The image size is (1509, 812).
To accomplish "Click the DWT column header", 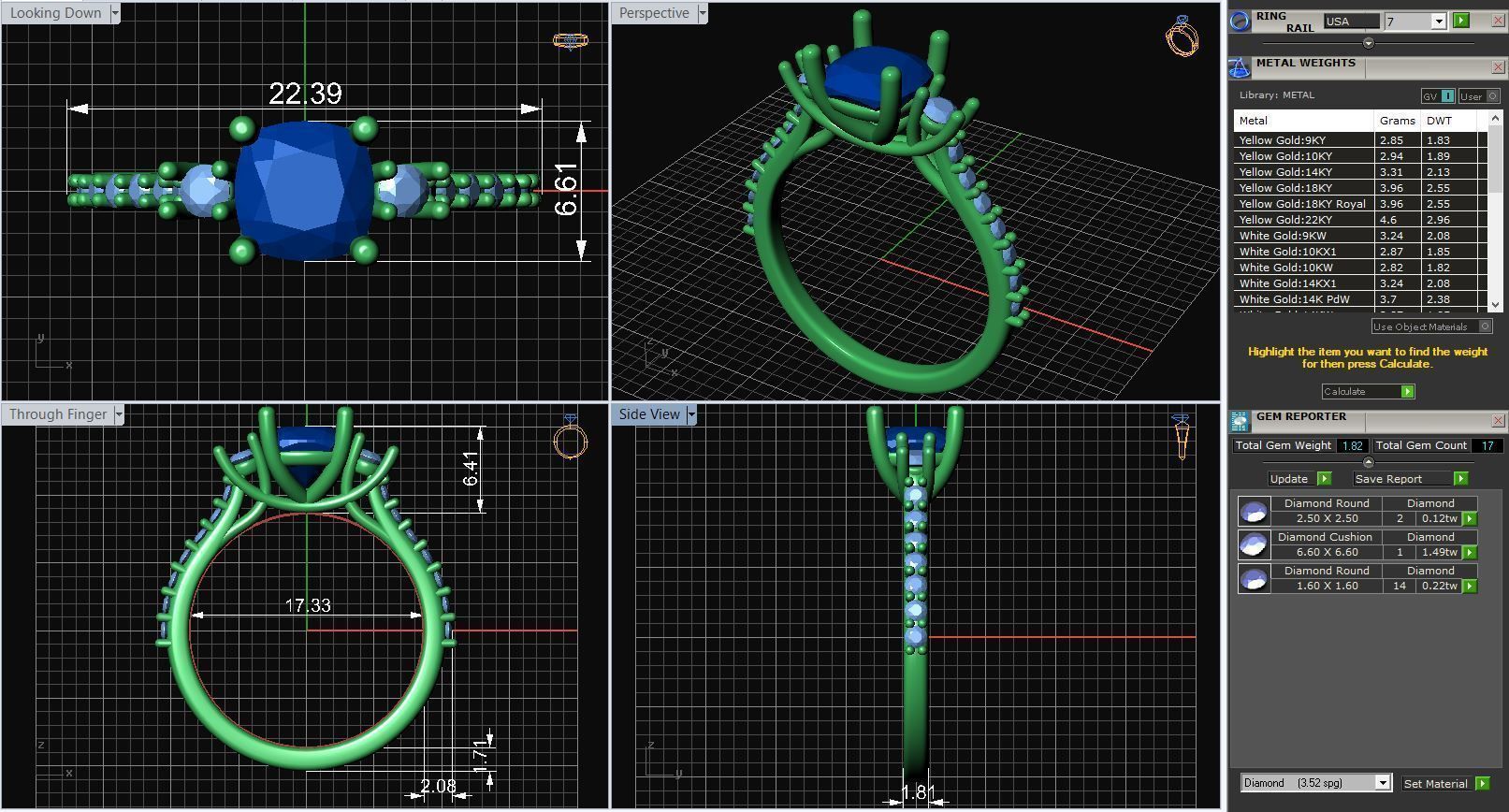I will pyautogui.click(x=1448, y=121).
